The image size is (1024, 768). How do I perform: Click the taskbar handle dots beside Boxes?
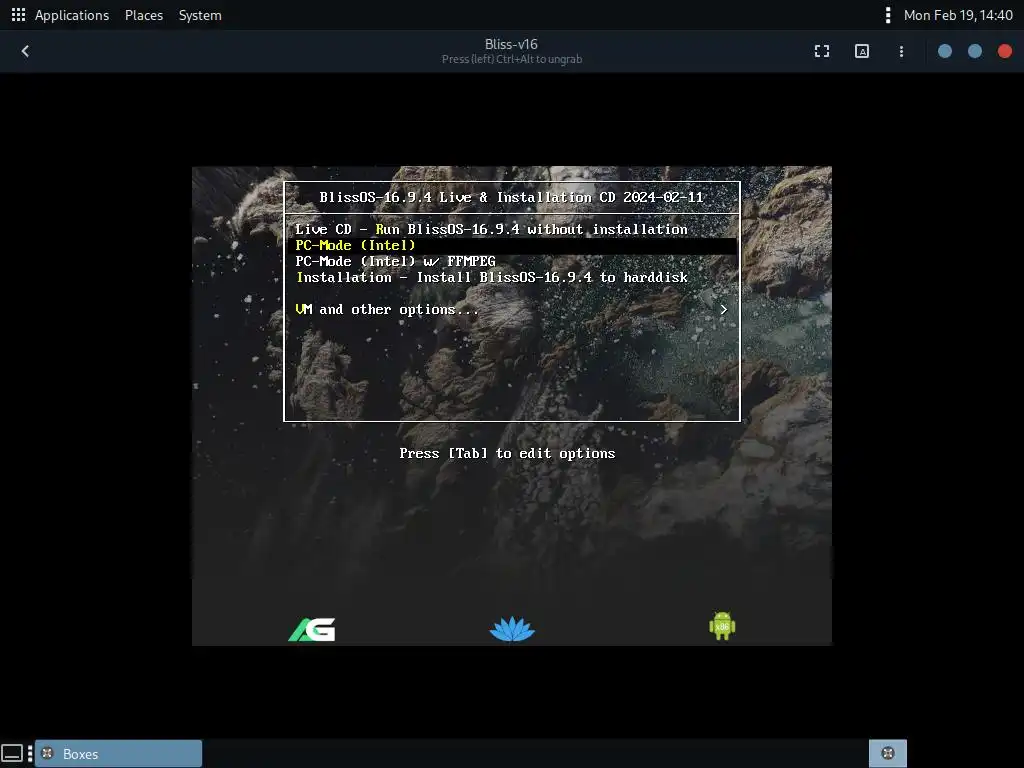tap(30, 754)
